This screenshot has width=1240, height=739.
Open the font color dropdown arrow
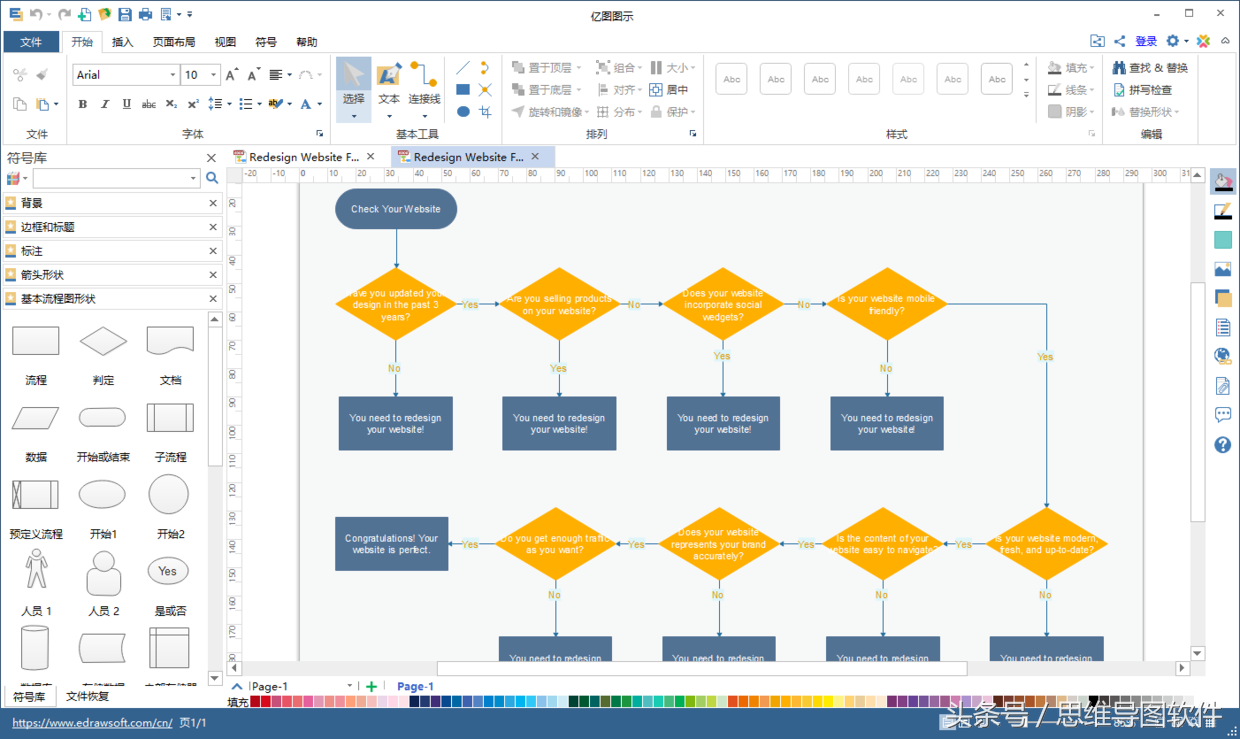tap(320, 104)
